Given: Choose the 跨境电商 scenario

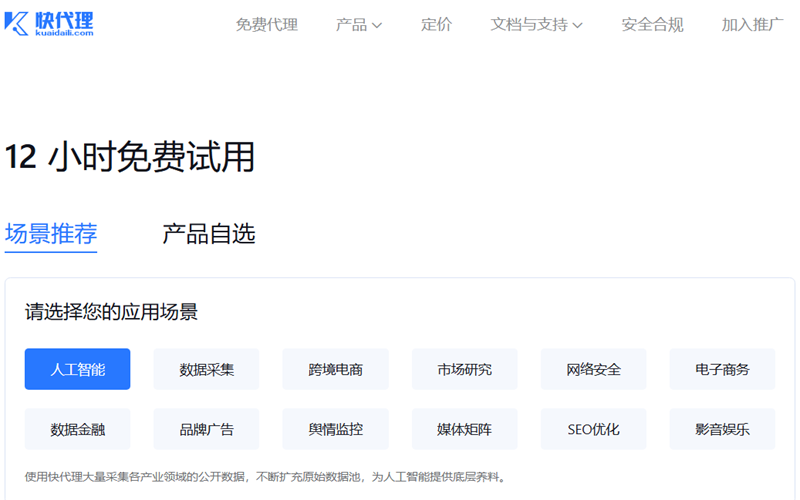Looking at the screenshot, I should [x=335, y=369].
